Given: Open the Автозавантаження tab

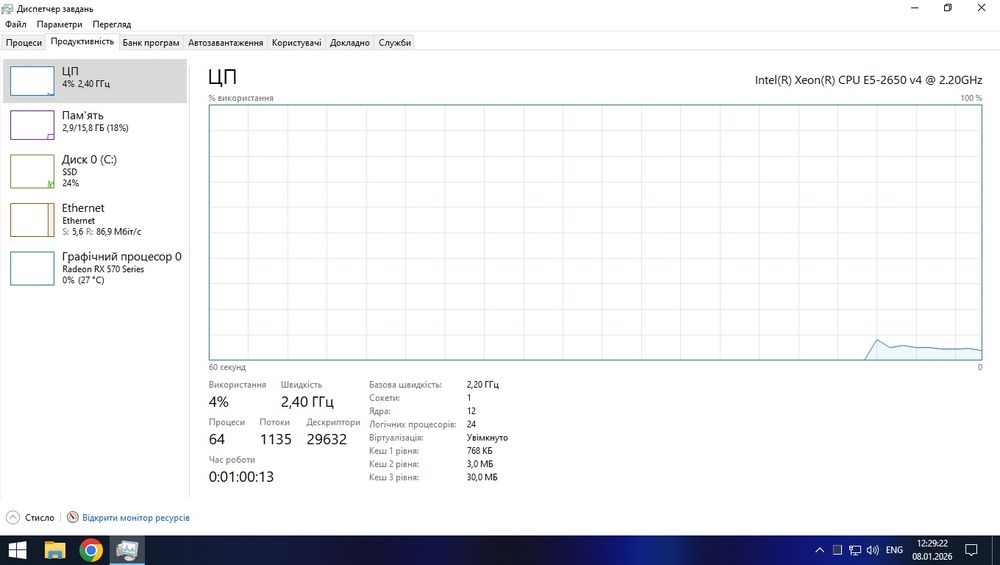Looking at the screenshot, I should (x=225, y=43).
